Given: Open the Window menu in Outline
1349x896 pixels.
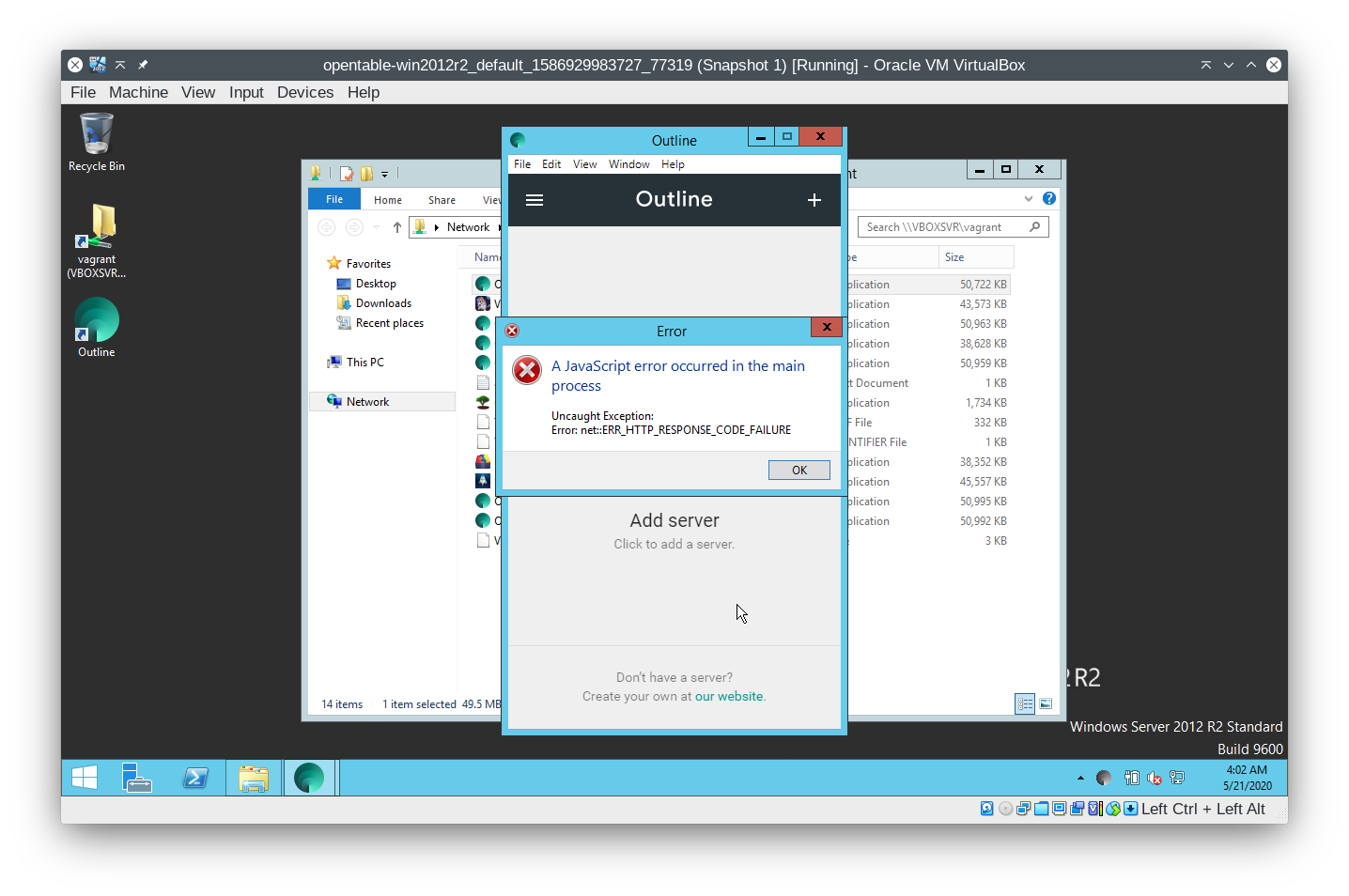Looking at the screenshot, I should (x=628, y=163).
